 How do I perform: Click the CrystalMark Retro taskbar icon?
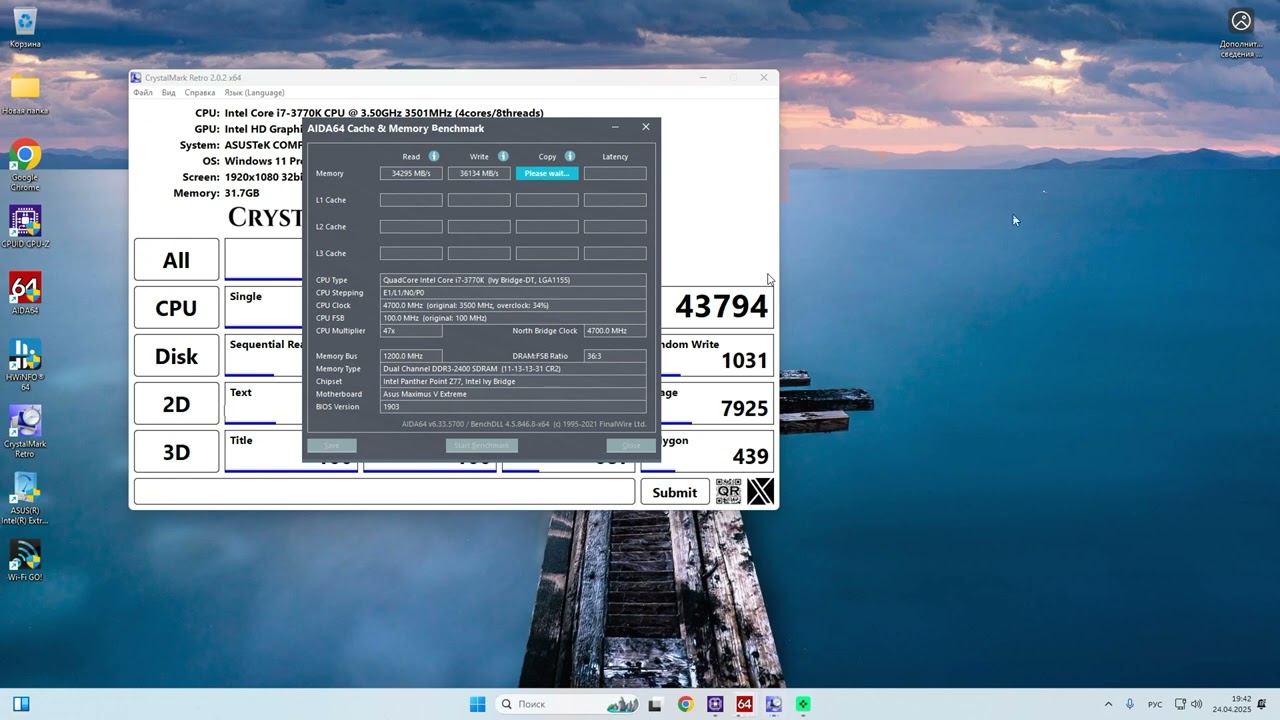click(x=773, y=704)
